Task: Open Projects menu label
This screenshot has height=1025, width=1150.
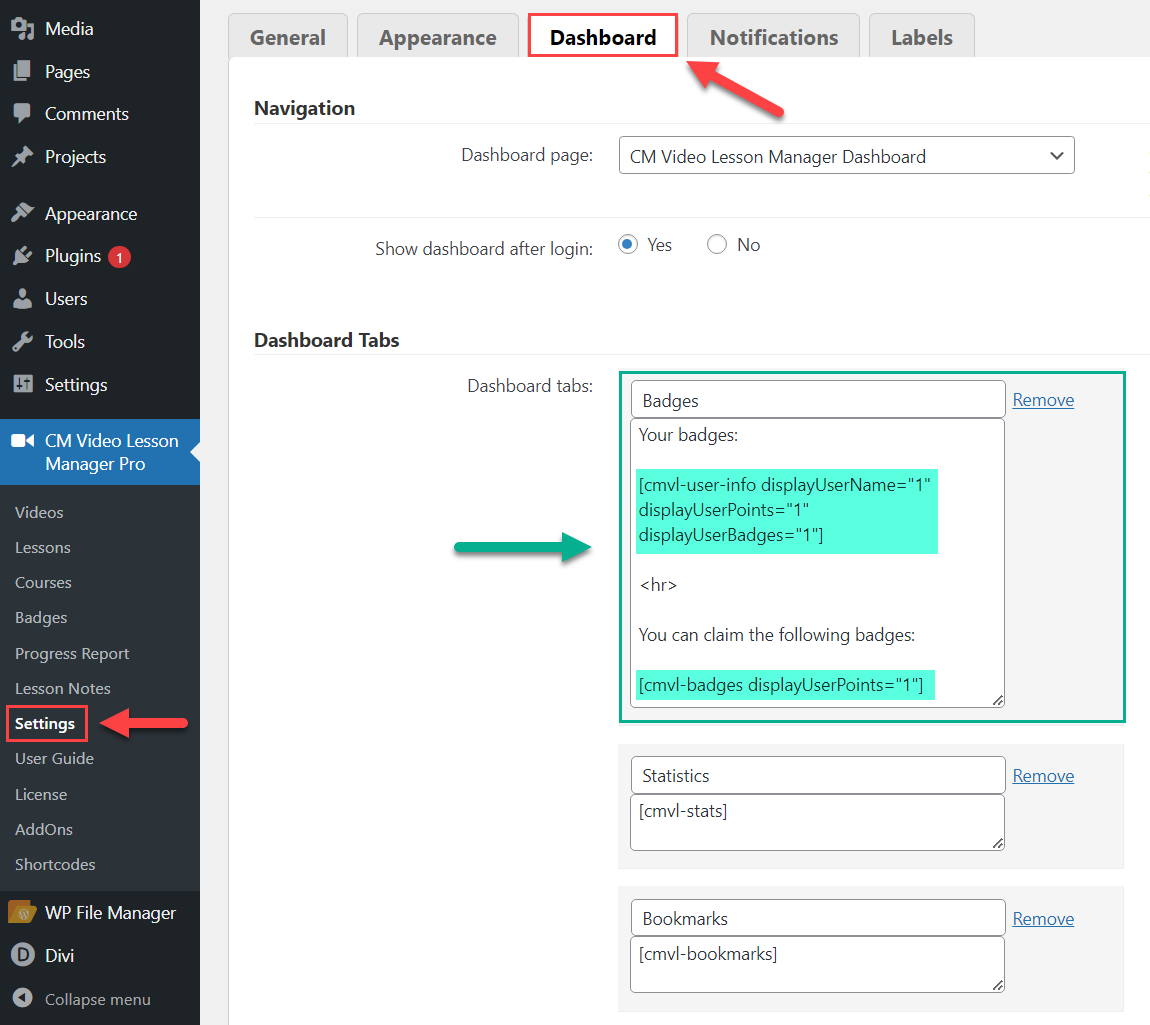Action: 76,157
